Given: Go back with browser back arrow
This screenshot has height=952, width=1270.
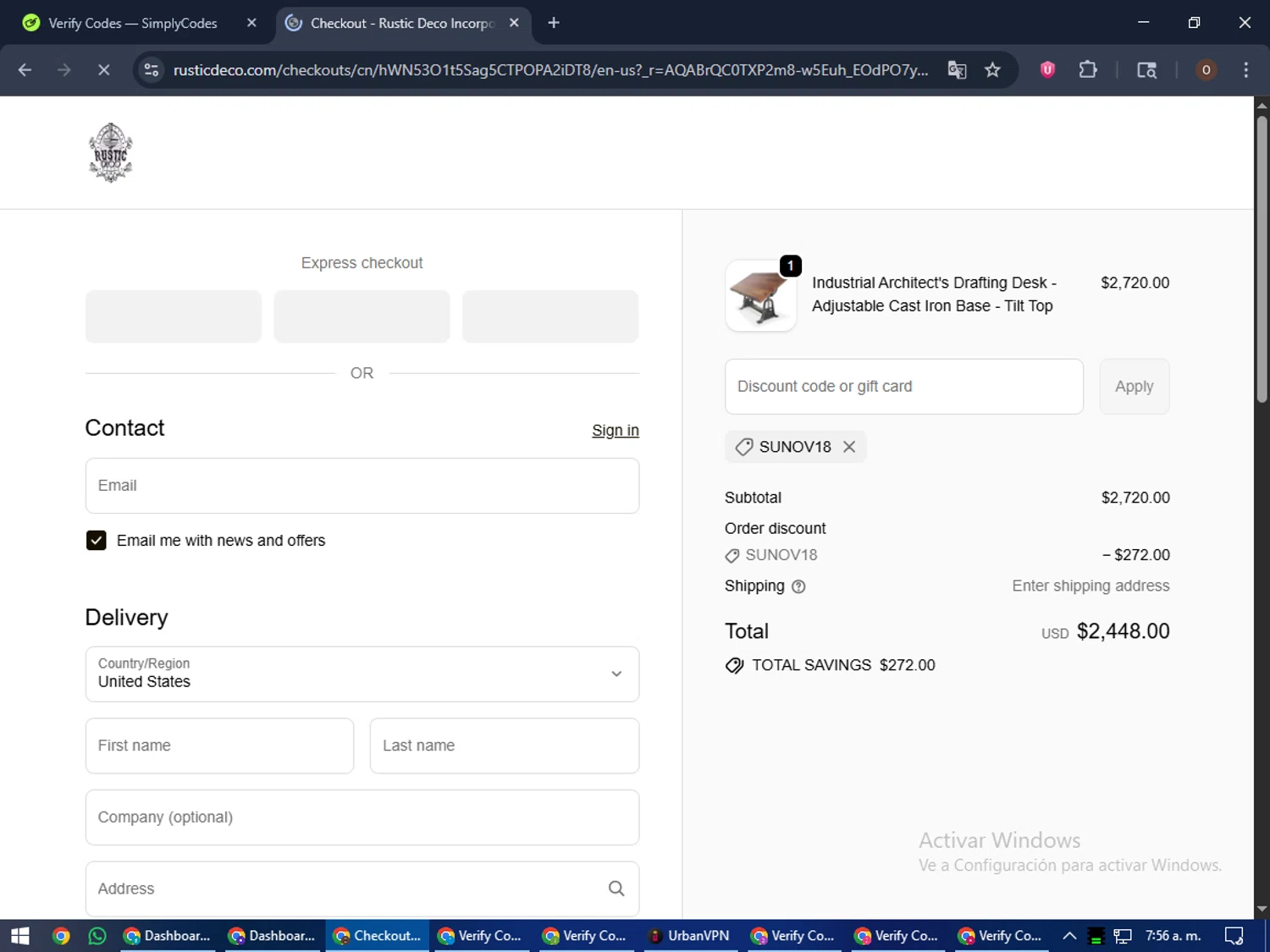Looking at the screenshot, I should [x=25, y=70].
